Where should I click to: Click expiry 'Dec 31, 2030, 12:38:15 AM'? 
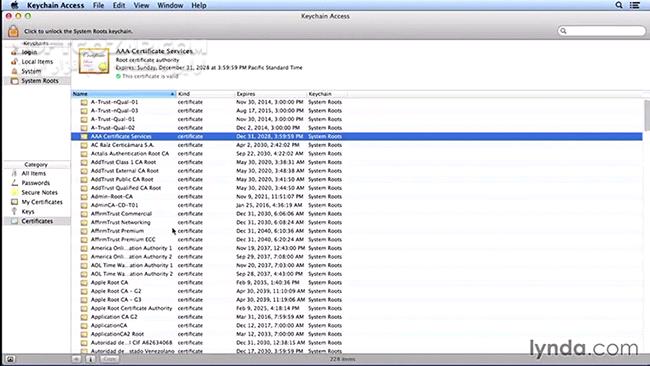pyautogui.click(x=271, y=343)
